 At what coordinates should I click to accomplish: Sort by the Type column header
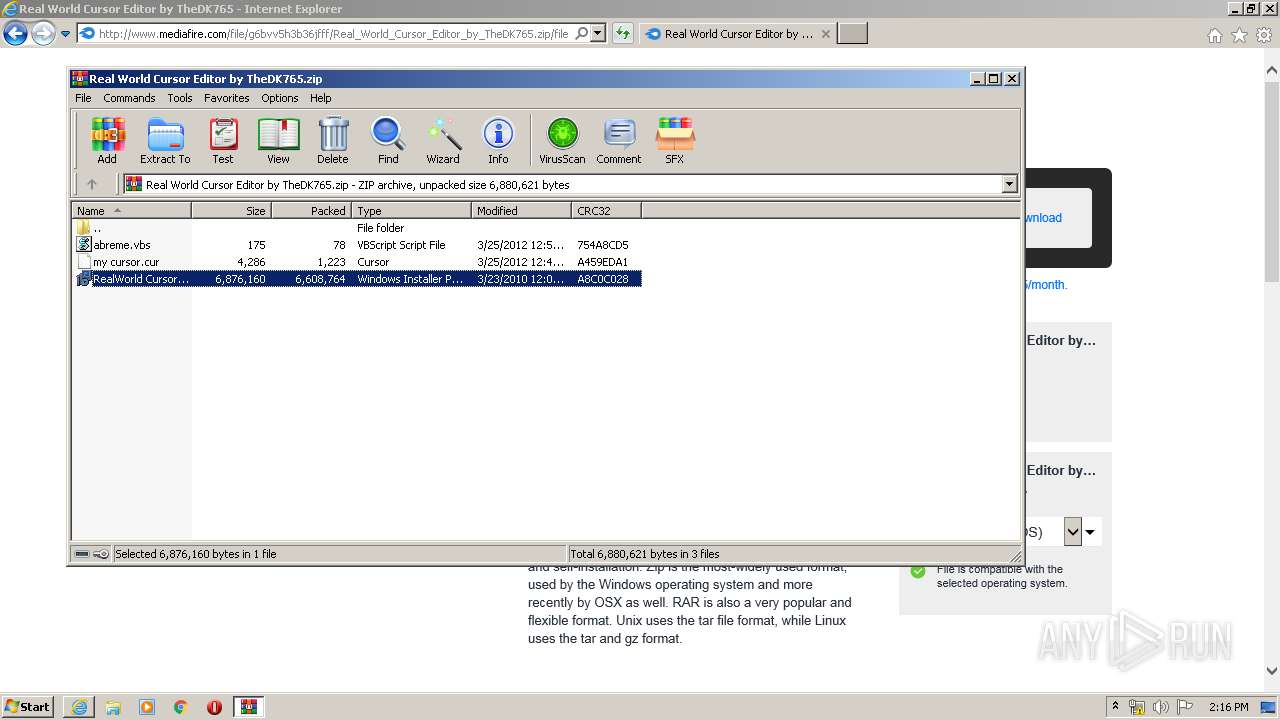point(411,211)
